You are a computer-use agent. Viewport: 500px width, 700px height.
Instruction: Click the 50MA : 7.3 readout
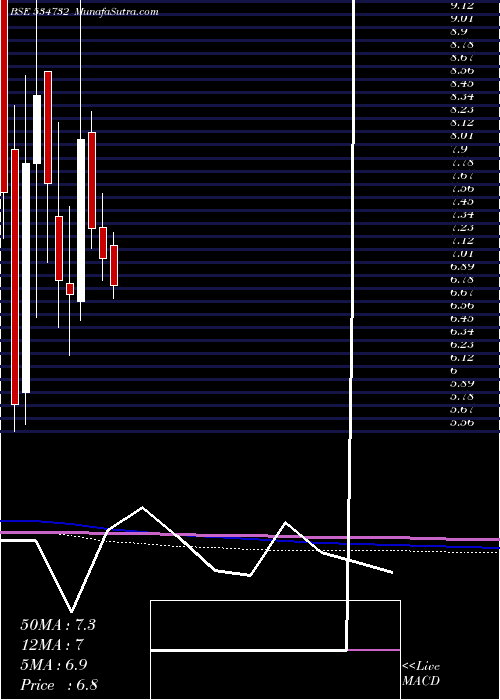pyautogui.click(x=58, y=625)
